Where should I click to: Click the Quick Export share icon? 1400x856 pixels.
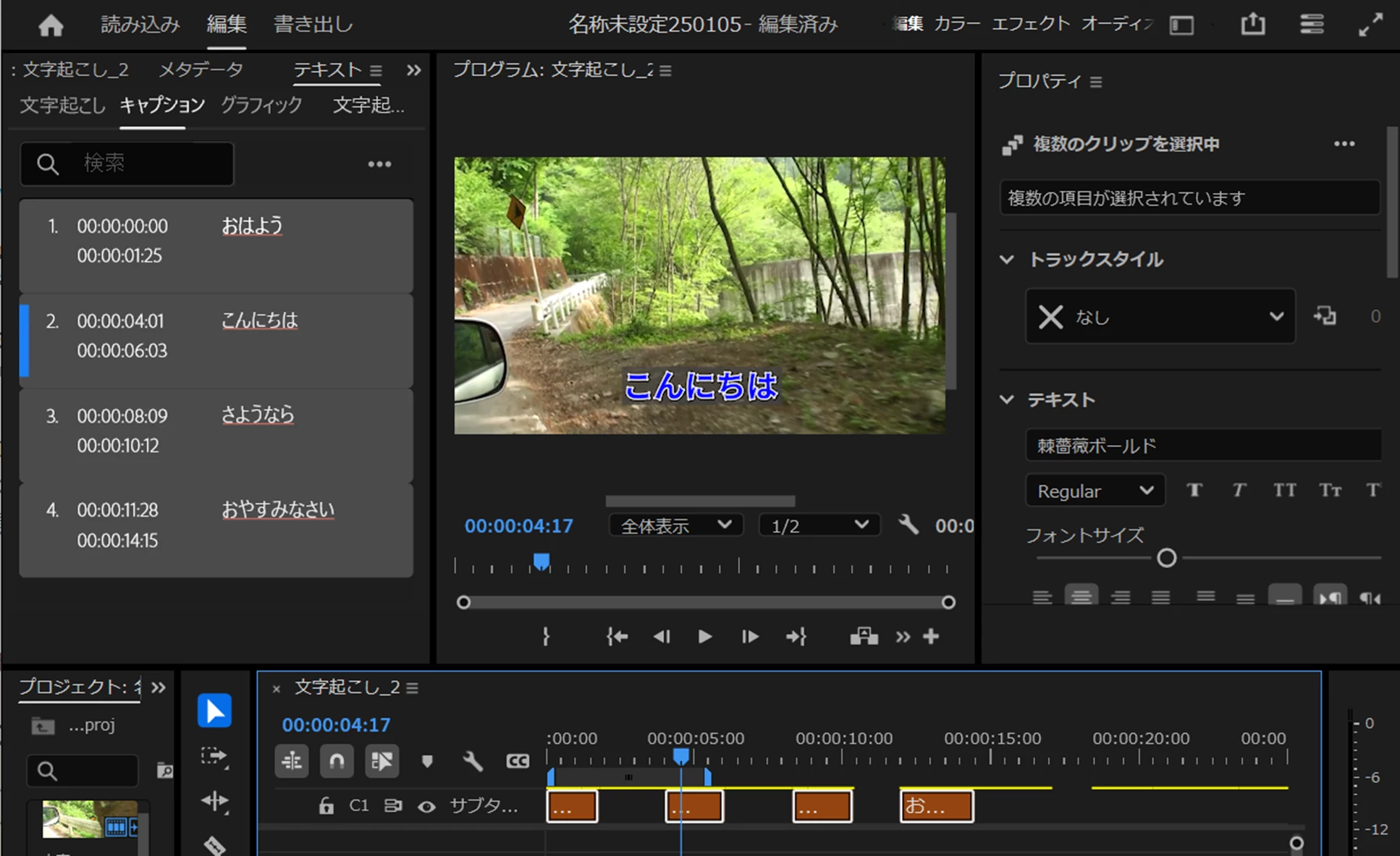pyautogui.click(x=1252, y=25)
